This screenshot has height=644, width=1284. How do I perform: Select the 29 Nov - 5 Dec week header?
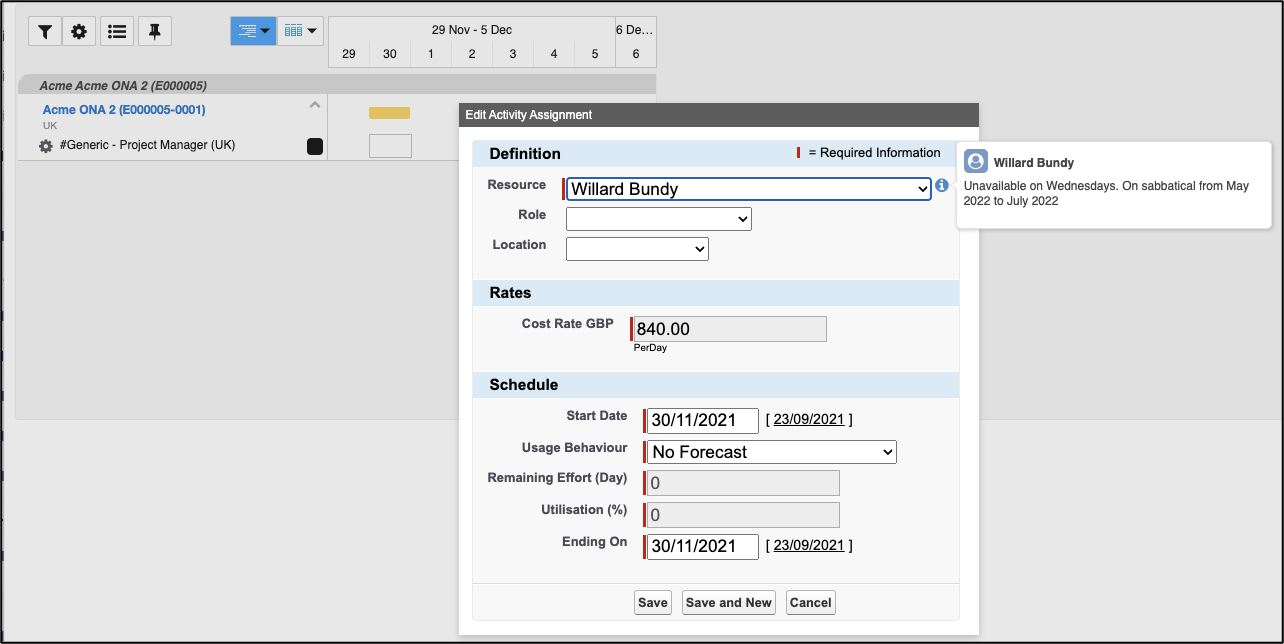click(x=472, y=30)
